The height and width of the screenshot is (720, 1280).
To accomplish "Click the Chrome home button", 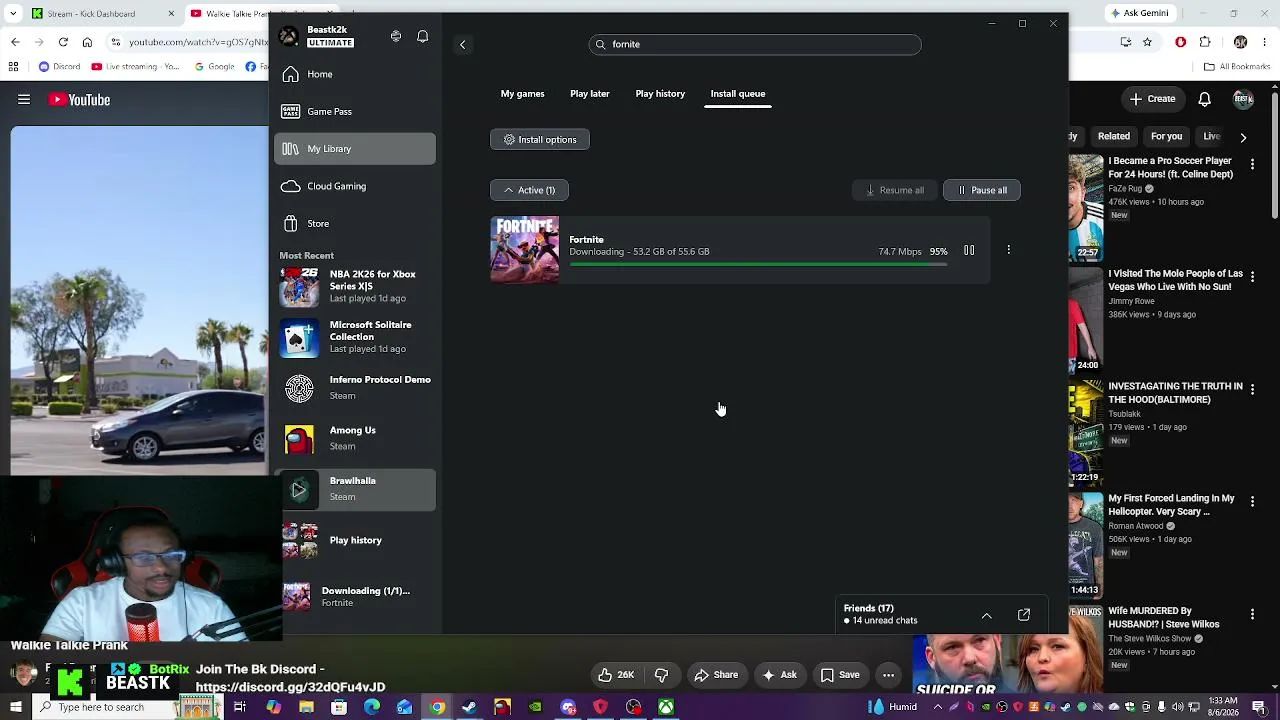I will point(88,42).
